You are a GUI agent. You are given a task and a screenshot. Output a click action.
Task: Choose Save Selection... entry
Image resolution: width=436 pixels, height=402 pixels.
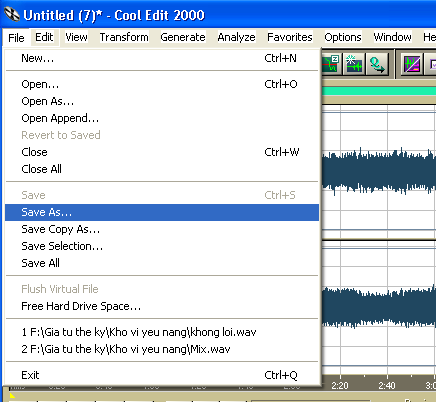pos(162,246)
